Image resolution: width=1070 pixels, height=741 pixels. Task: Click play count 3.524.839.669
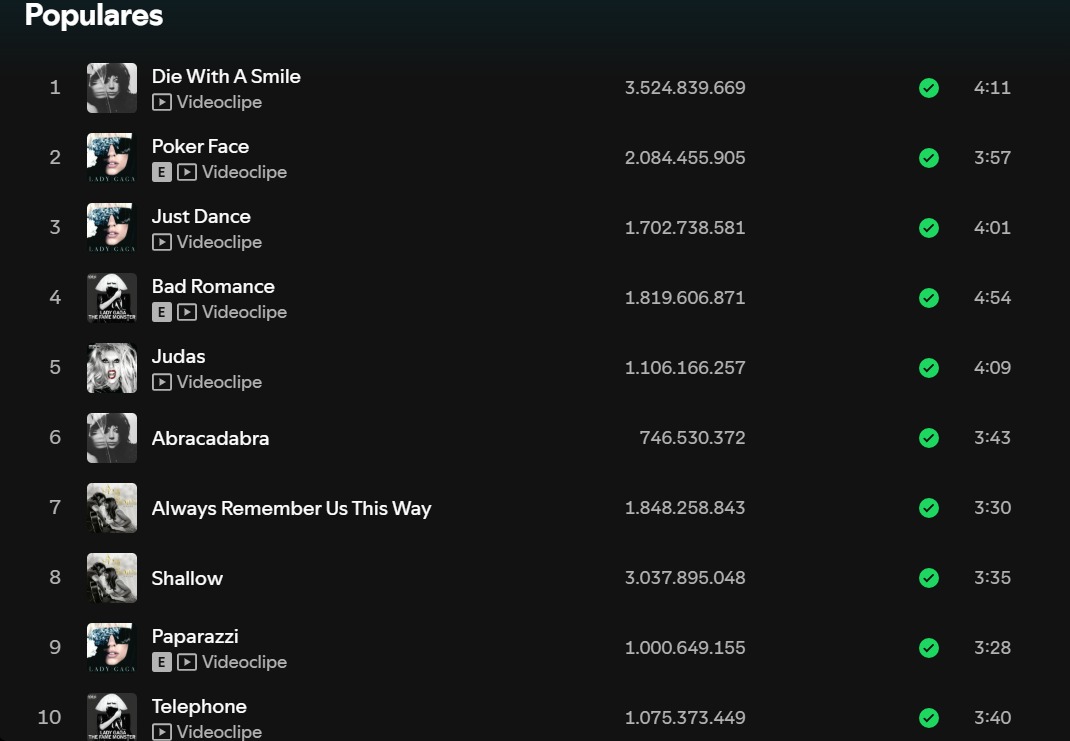click(x=685, y=88)
